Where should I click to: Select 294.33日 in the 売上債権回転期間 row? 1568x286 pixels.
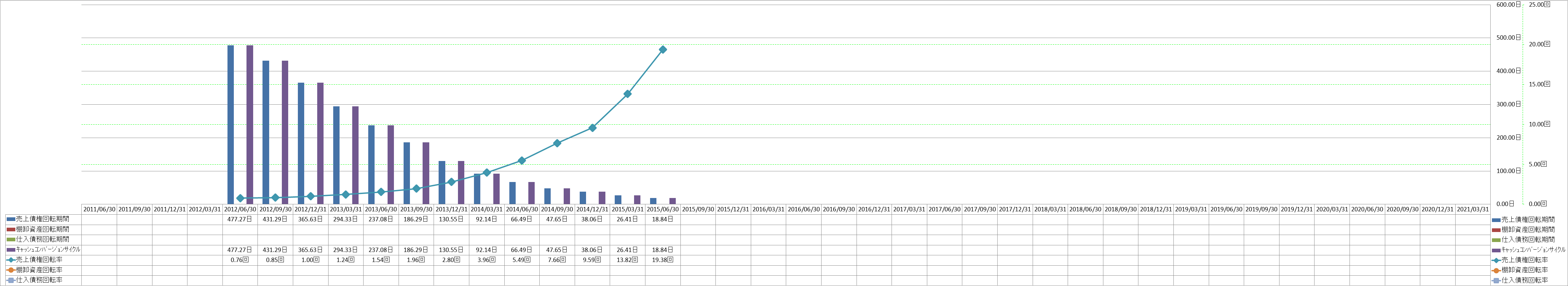(346, 219)
